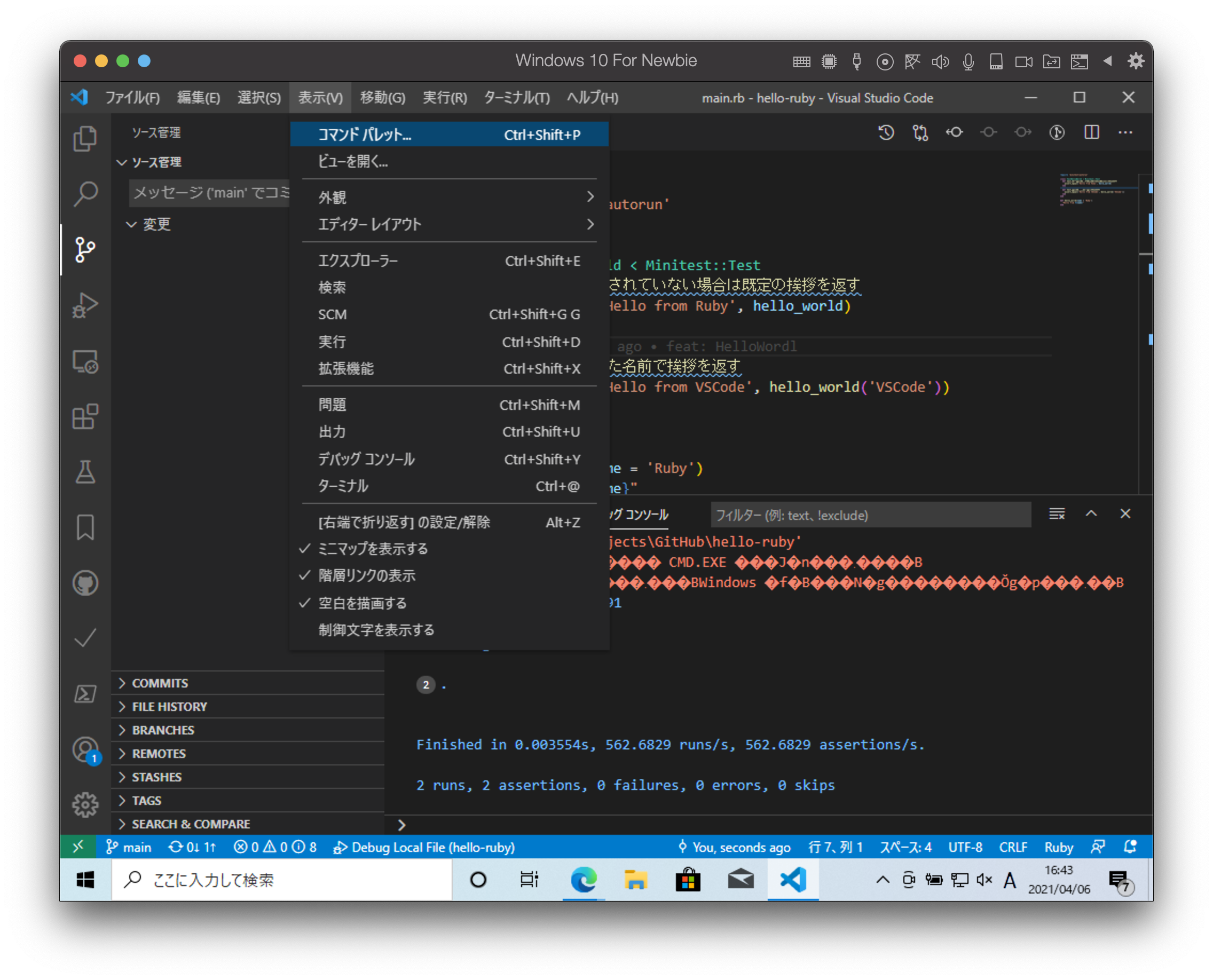Uncheck 空白を描画する option

361,603
